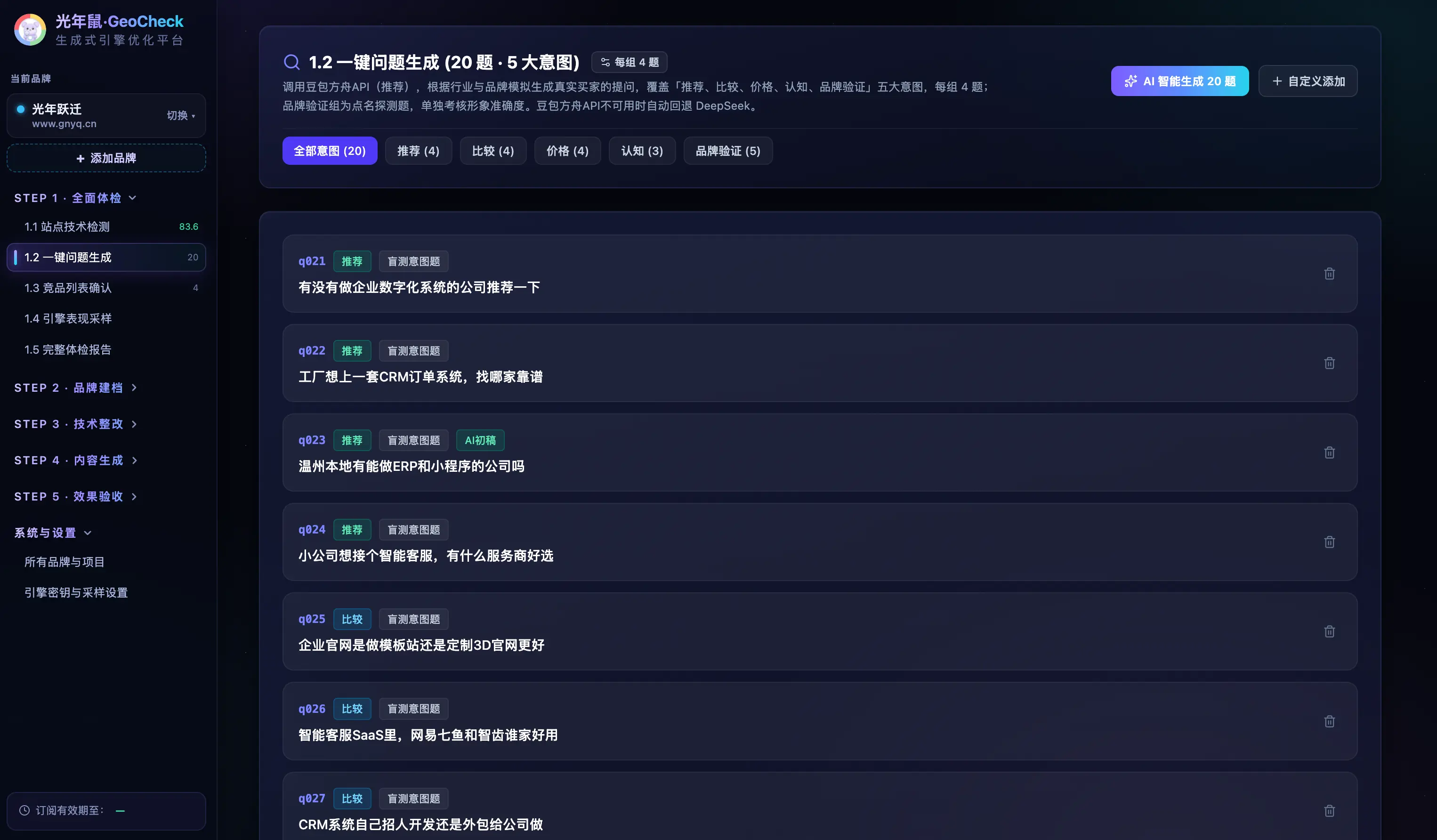1437x840 pixels.
Task: Delete question q026 with its trash icon
Action: (x=1329, y=721)
